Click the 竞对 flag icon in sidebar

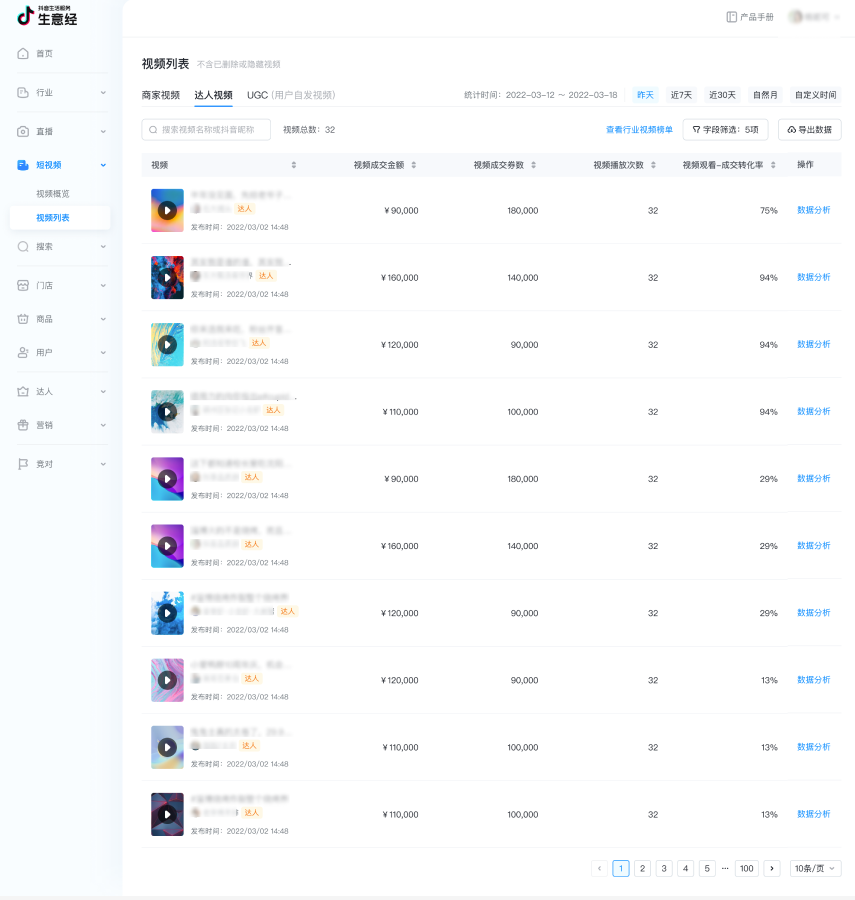[23, 464]
